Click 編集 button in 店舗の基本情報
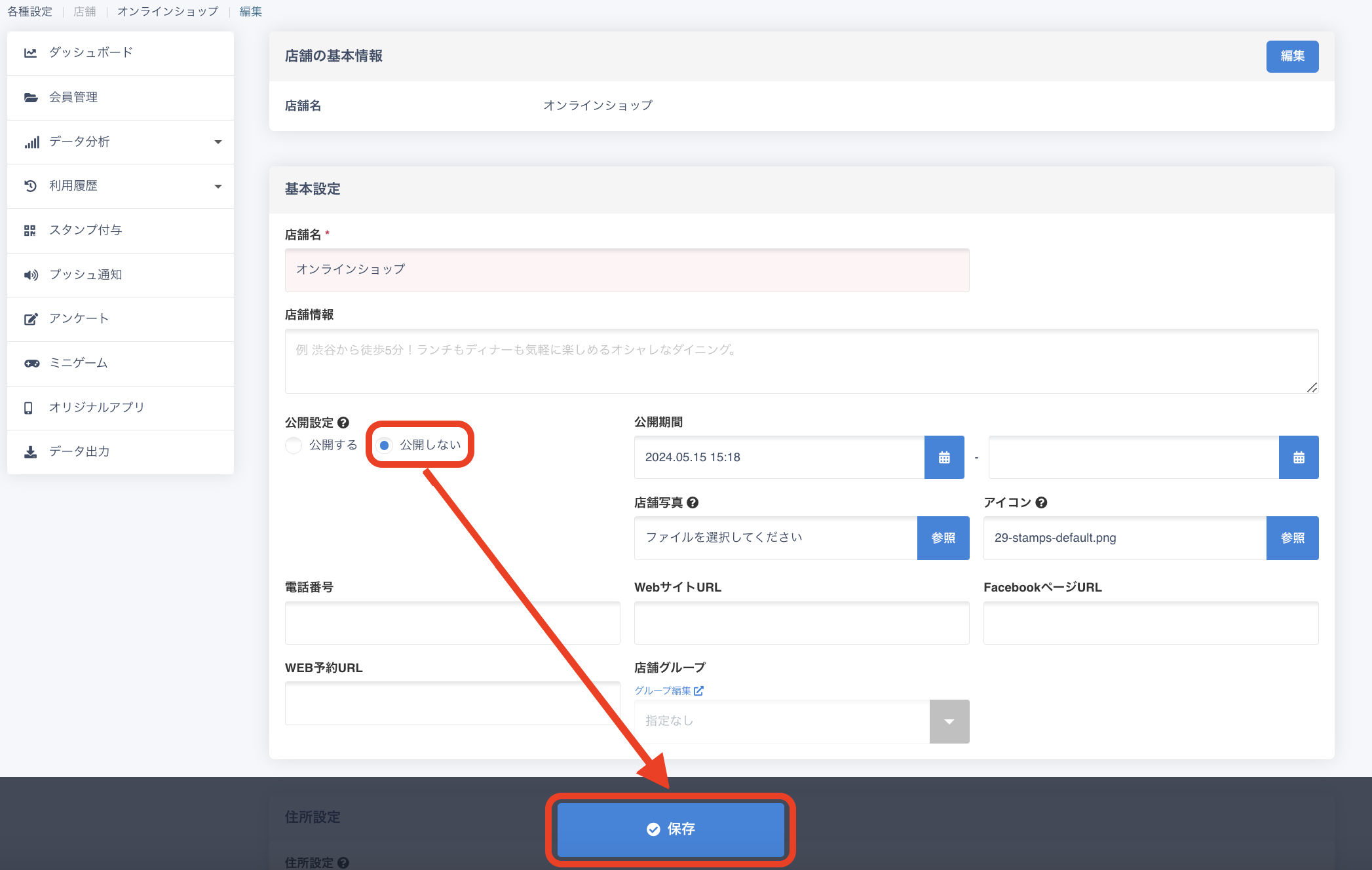The width and height of the screenshot is (1372, 870). (1291, 56)
